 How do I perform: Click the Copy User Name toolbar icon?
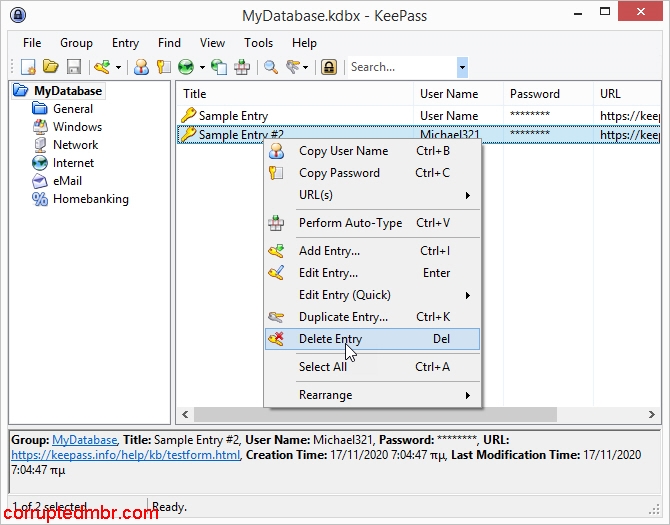[141, 67]
